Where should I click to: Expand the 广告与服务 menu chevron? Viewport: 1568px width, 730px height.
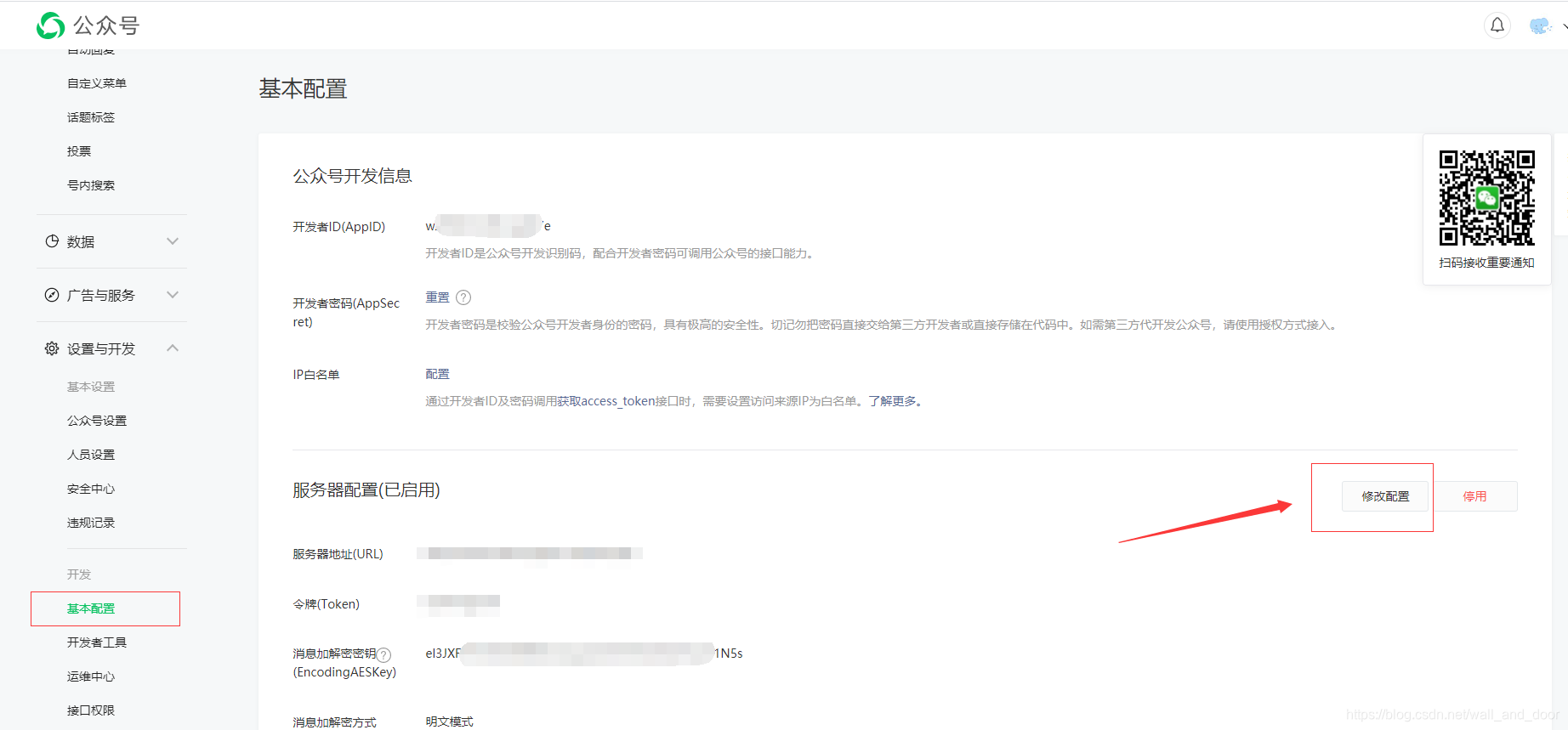click(x=173, y=295)
